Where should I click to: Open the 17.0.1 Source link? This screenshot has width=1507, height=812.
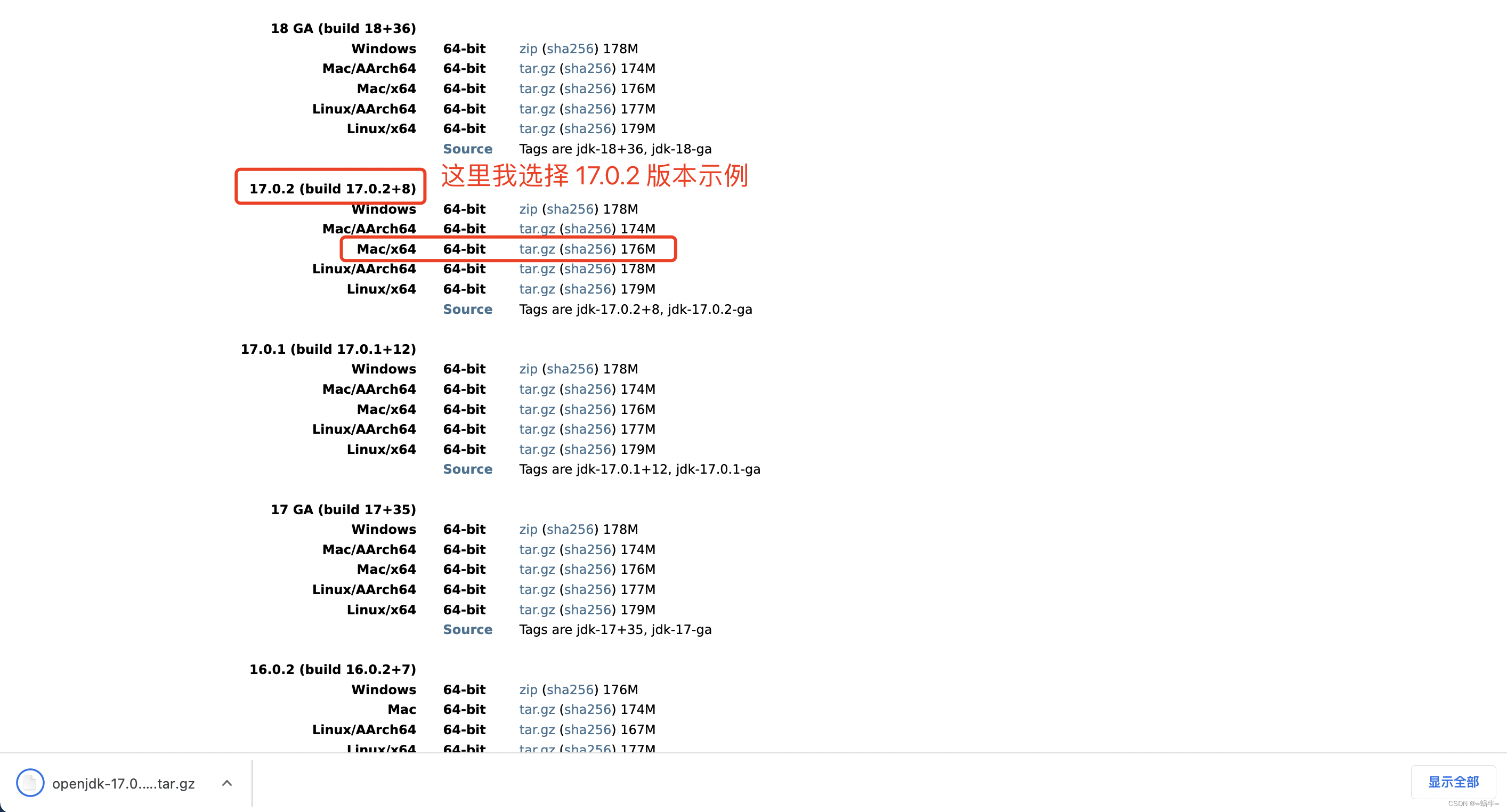467,469
